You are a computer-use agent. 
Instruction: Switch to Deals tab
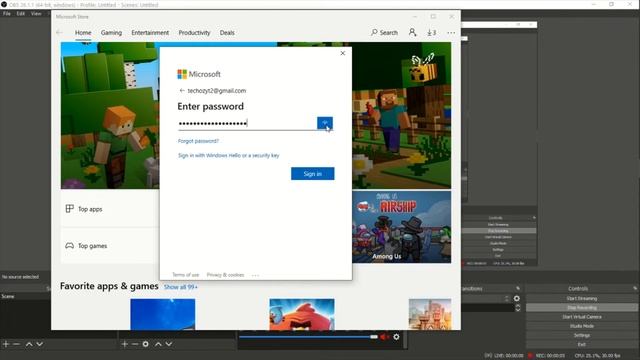pyautogui.click(x=227, y=33)
